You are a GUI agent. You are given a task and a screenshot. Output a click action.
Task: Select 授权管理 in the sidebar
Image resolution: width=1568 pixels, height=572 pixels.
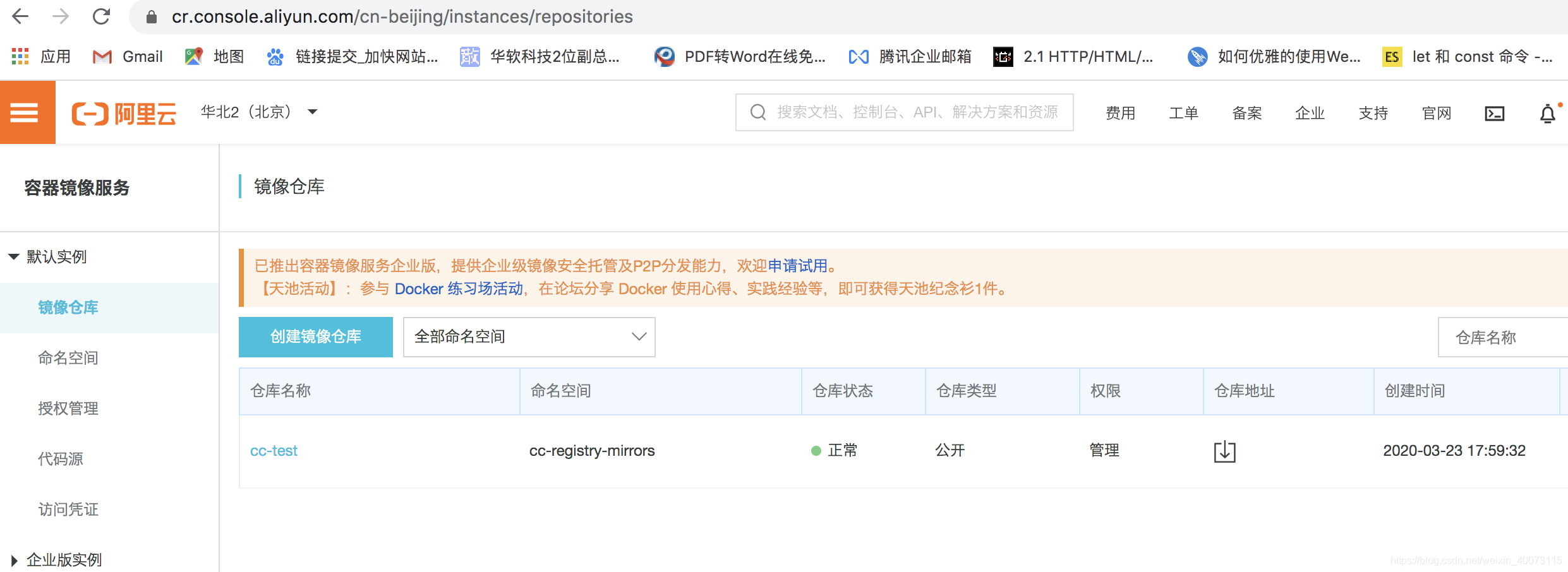click(68, 408)
